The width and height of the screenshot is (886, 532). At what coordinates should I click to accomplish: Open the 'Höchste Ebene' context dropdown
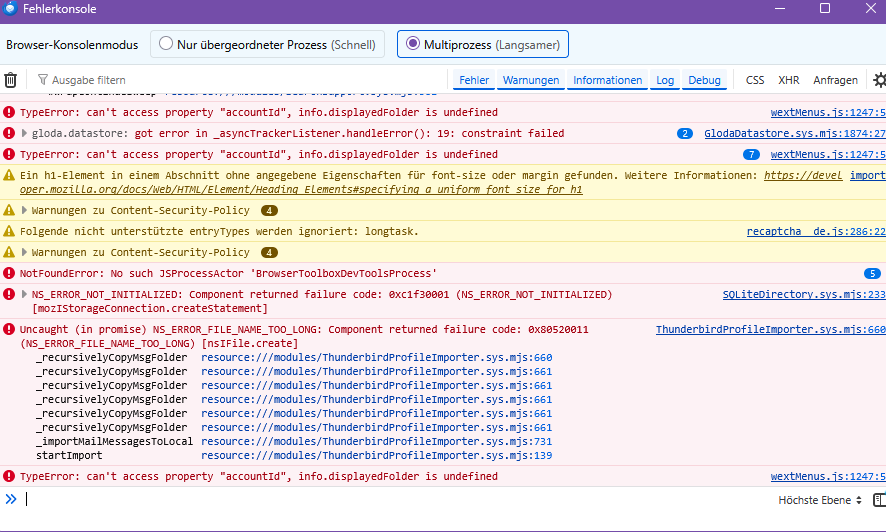(x=820, y=499)
